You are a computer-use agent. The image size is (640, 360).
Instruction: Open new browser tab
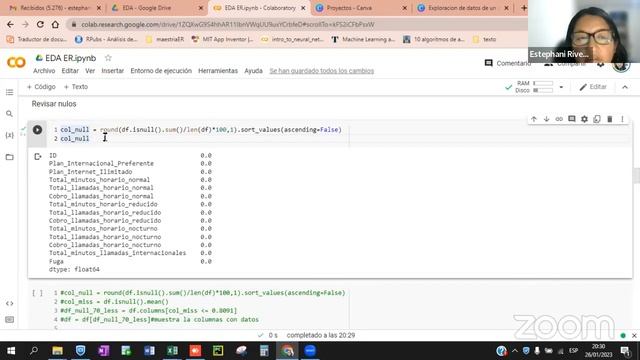pyautogui.click(x=523, y=8)
